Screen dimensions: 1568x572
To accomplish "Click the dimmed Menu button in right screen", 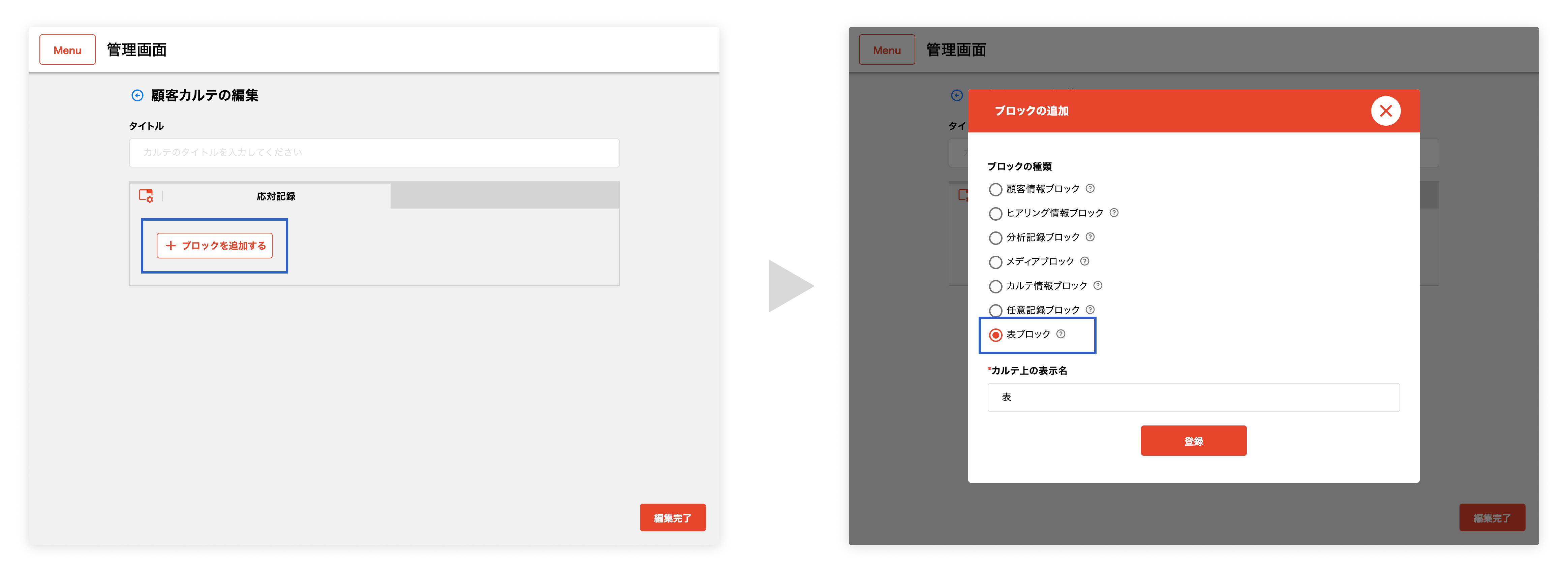I will [886, 49].
